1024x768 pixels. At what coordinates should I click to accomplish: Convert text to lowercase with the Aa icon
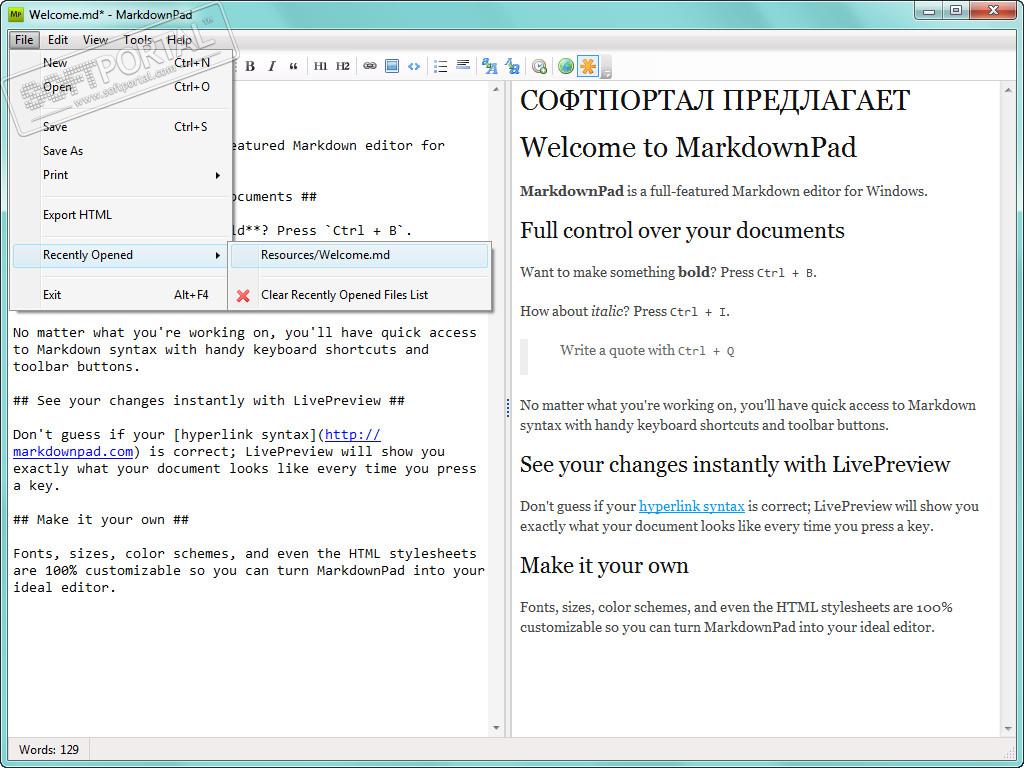tap(513, 66)
